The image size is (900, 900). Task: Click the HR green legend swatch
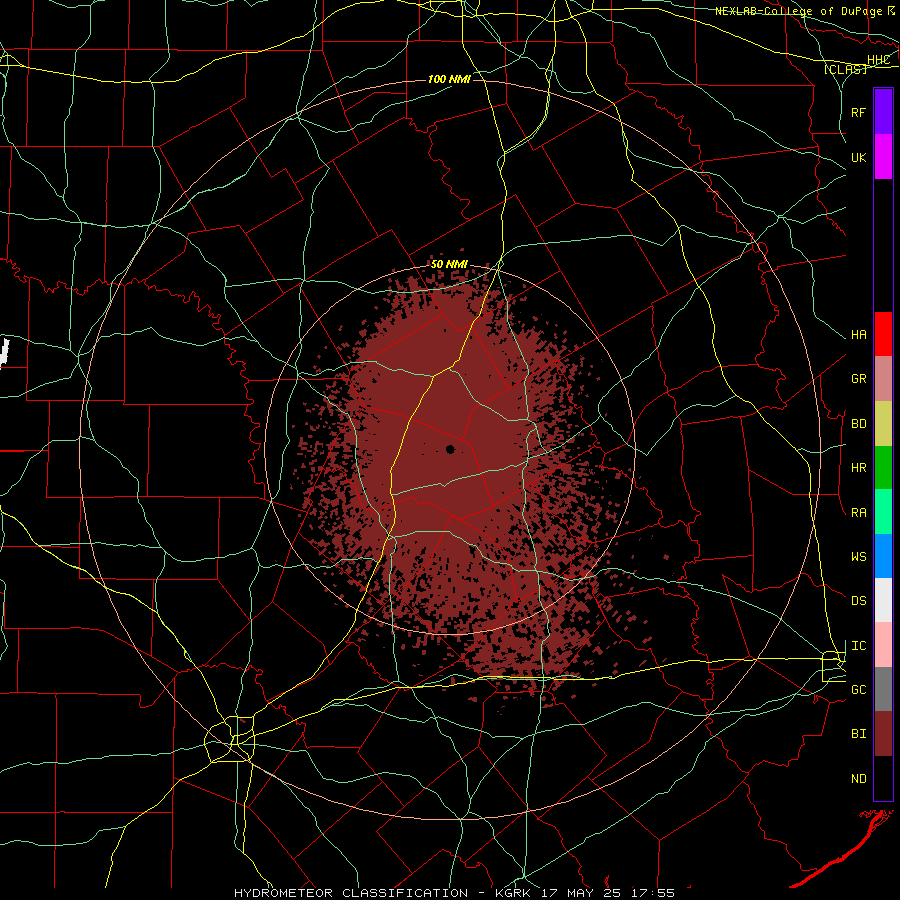pyautogui.click(x=883, y=468)
